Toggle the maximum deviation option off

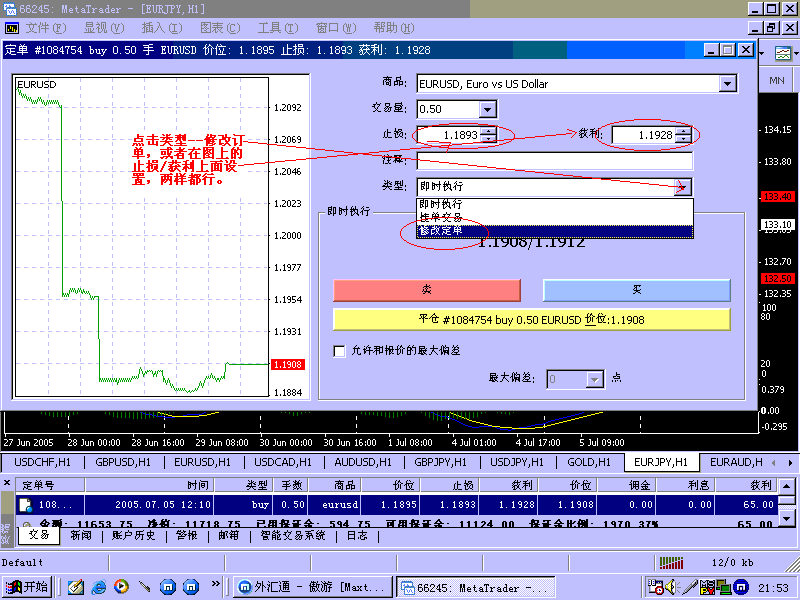pyautogui.click(x=339, y=351)
